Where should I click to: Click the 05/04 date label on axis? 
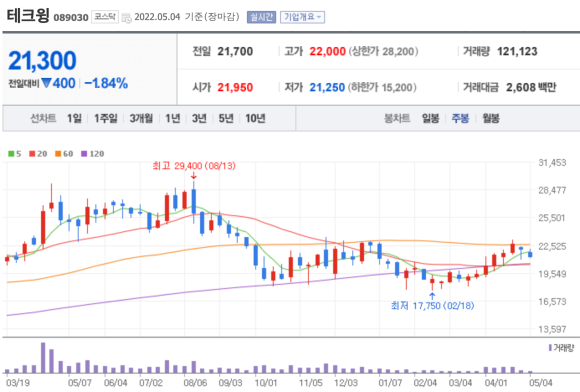[541, 383]
